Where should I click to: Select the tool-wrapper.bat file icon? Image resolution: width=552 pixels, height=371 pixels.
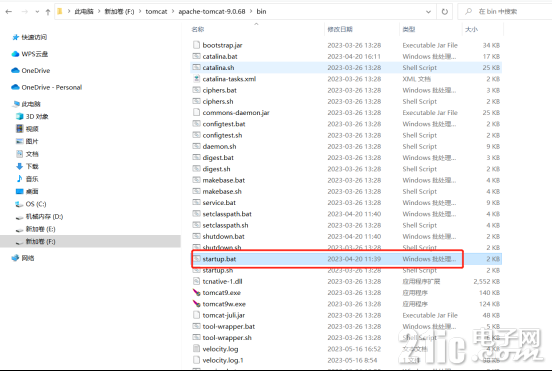pyautogui.click(x=196, y=326)
